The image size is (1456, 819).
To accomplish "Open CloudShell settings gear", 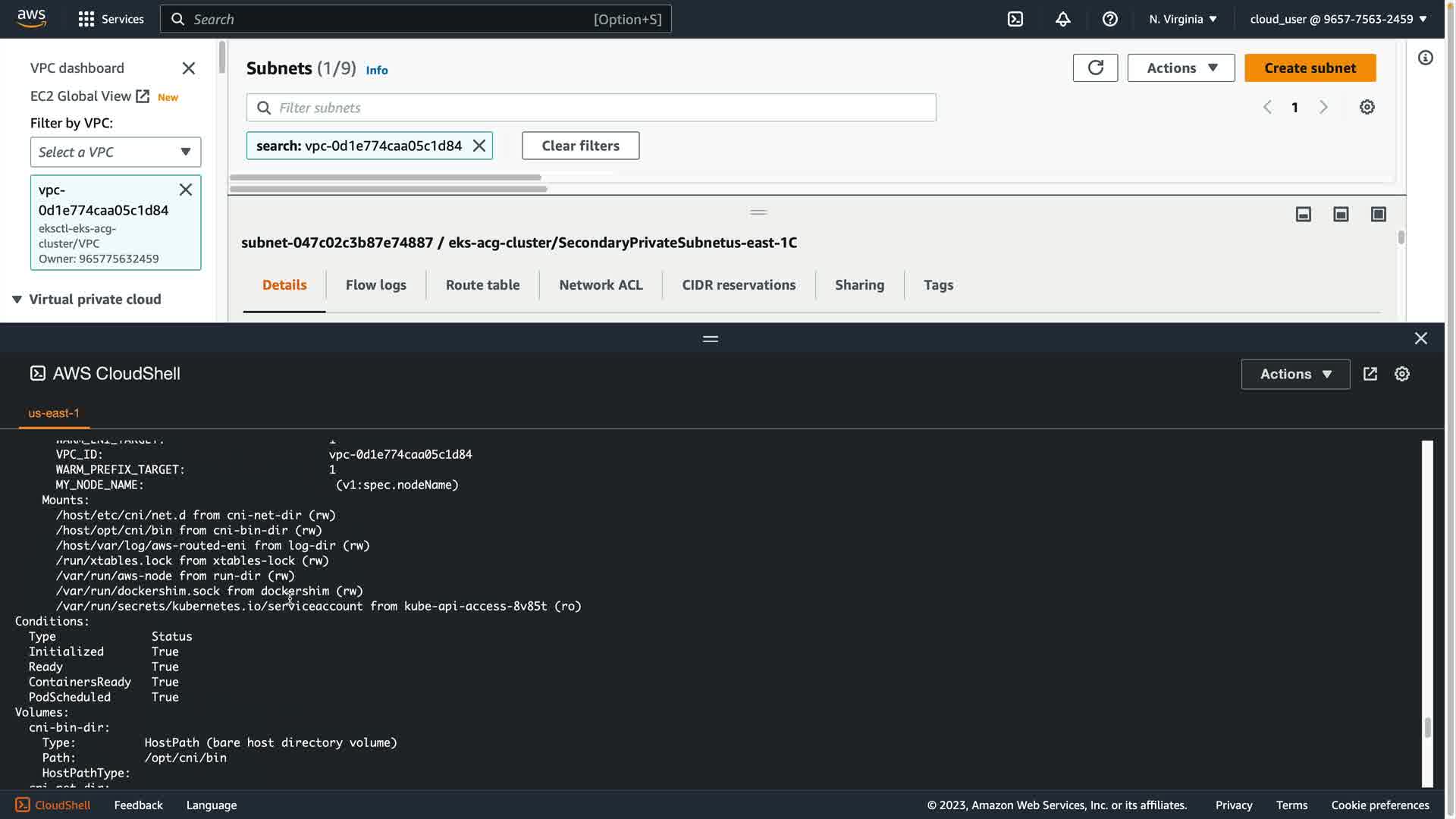I will (1402, 374).
